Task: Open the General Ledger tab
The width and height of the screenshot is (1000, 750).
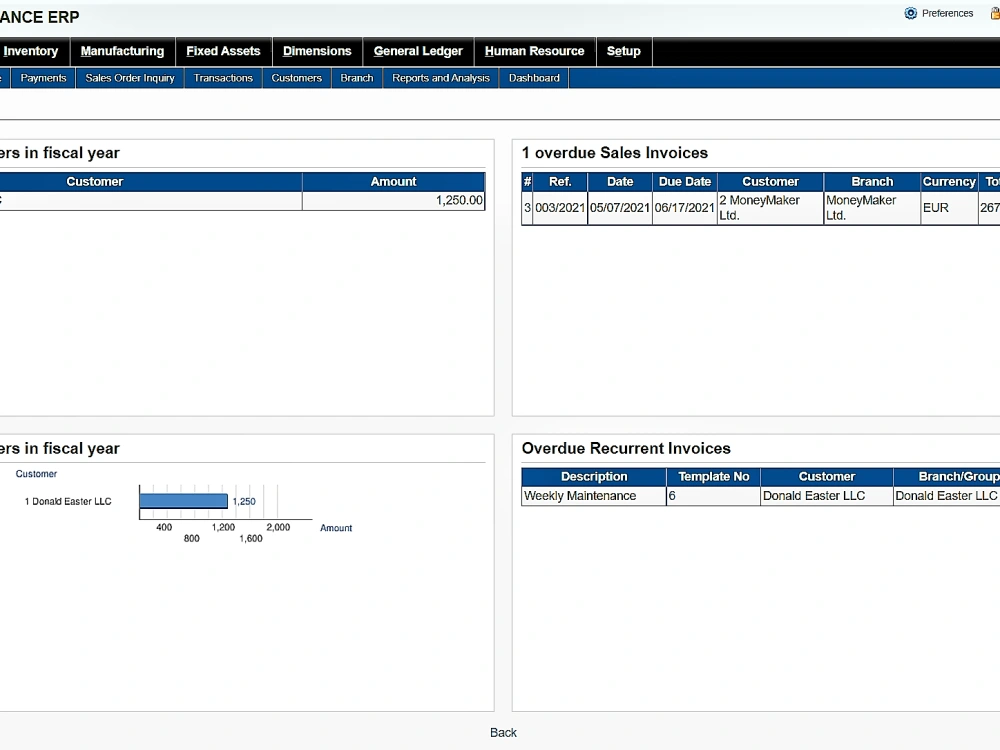Action: [418, 51]
